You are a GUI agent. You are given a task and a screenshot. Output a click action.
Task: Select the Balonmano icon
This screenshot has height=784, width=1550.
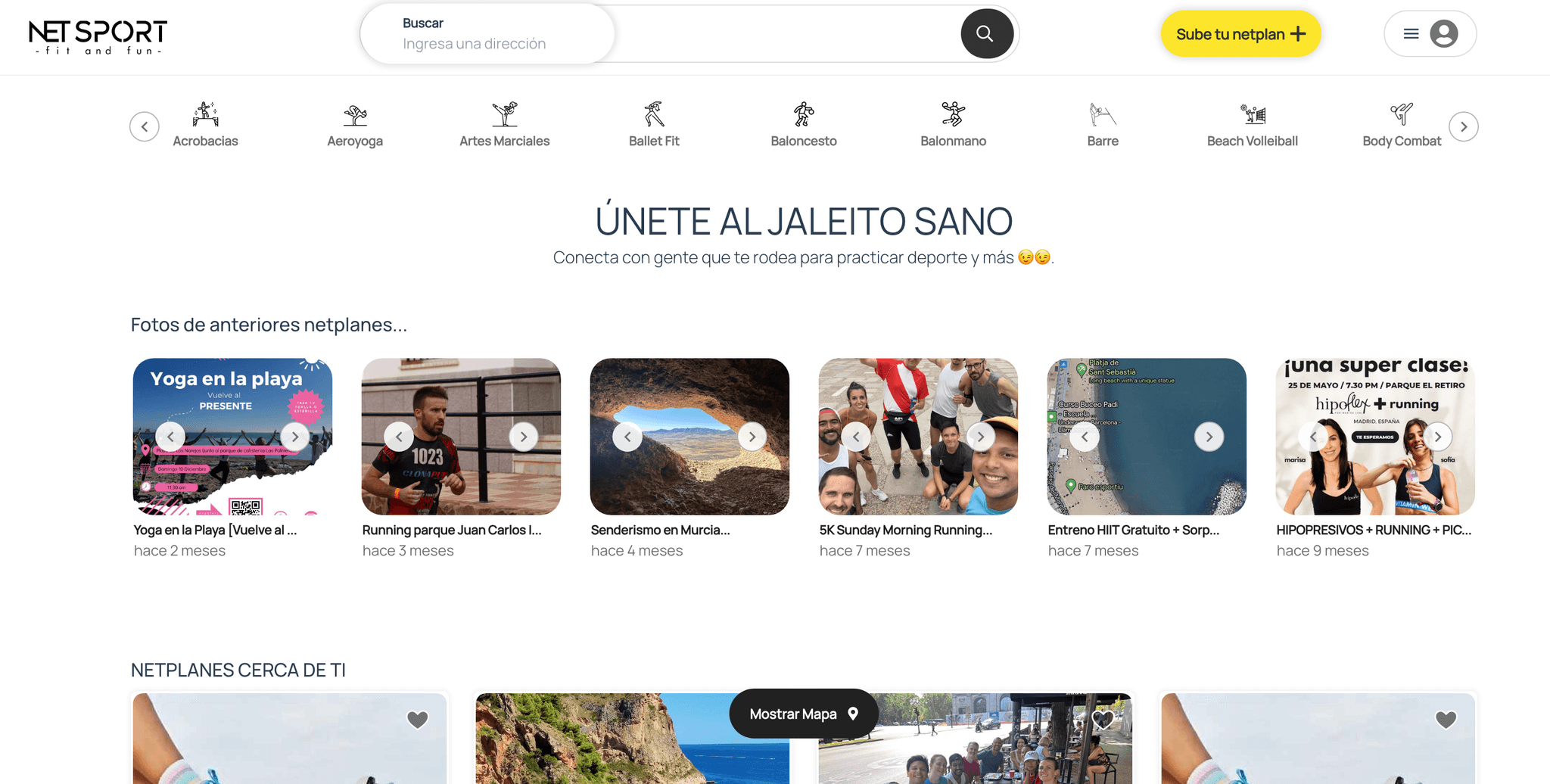(953, 114)
